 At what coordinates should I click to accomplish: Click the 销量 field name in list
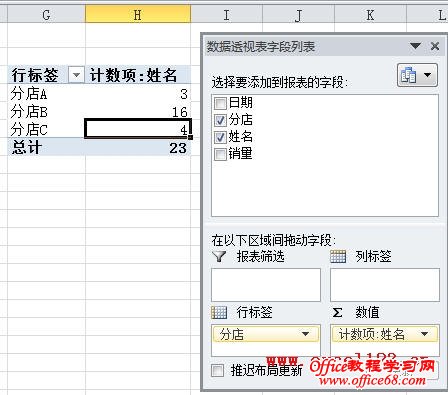click(240, 154)
